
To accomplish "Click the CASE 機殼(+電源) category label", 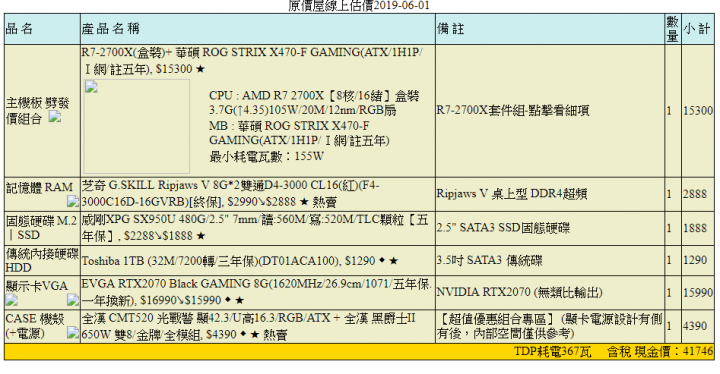I will 35,326.
